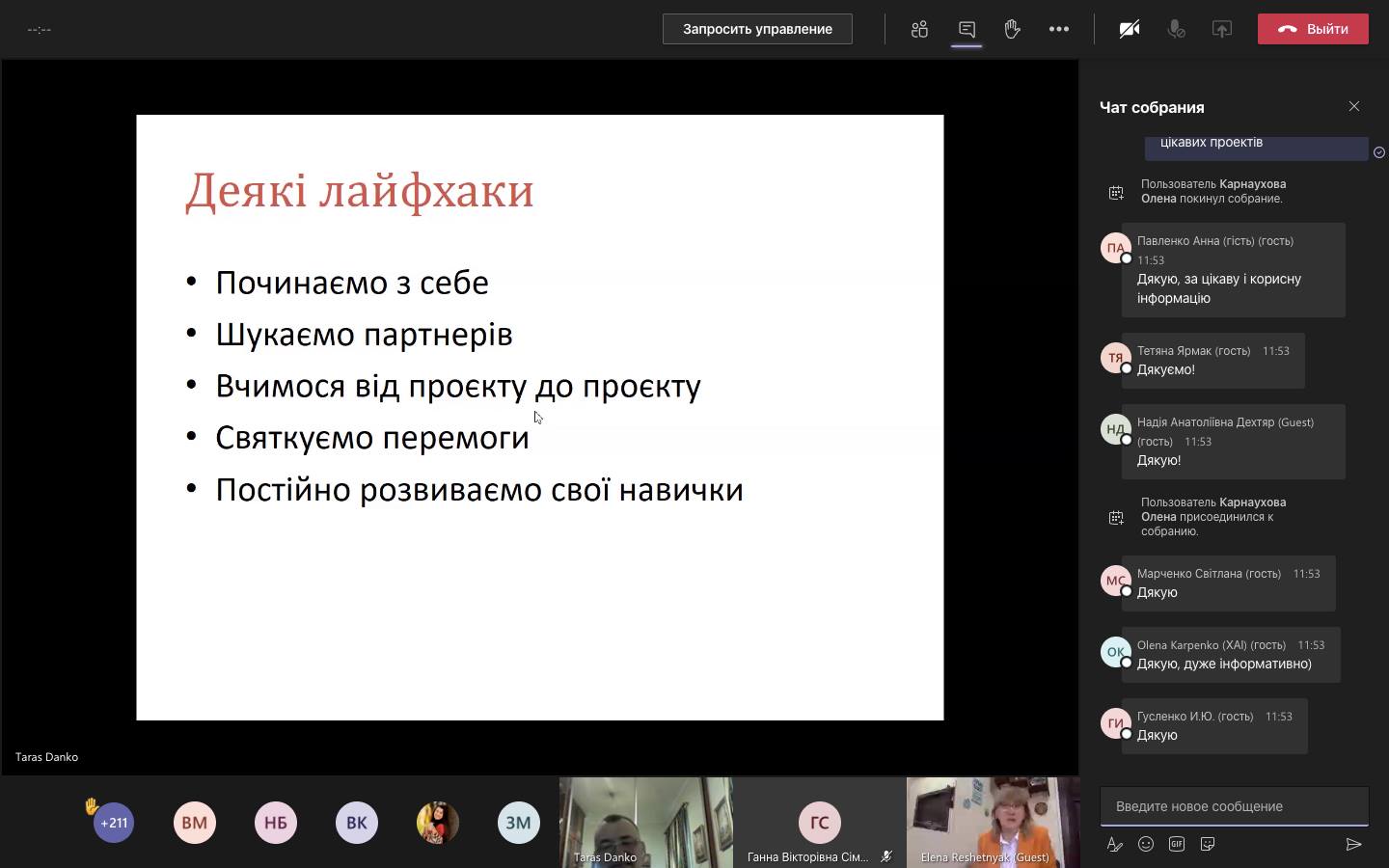Click Taras Danko video thumbnail

click(x=646, y=823)
